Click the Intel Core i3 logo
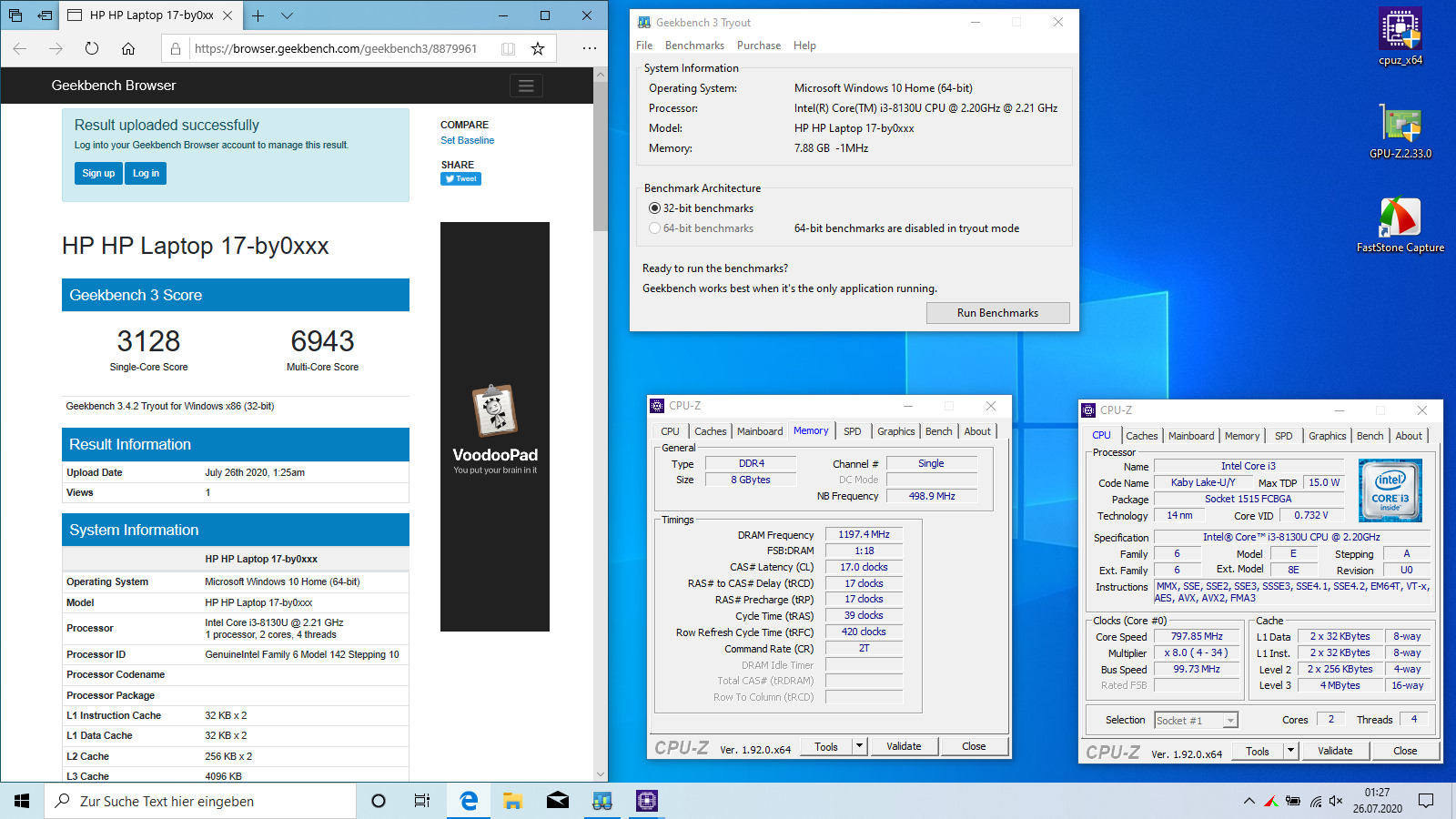 click(x=1390, y=490)
